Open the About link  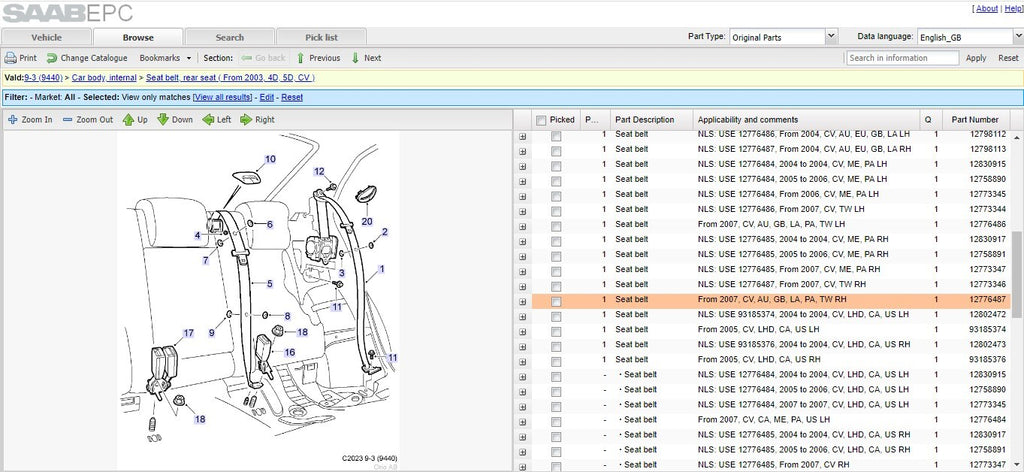pyautogui.click(x=987, y=8)
